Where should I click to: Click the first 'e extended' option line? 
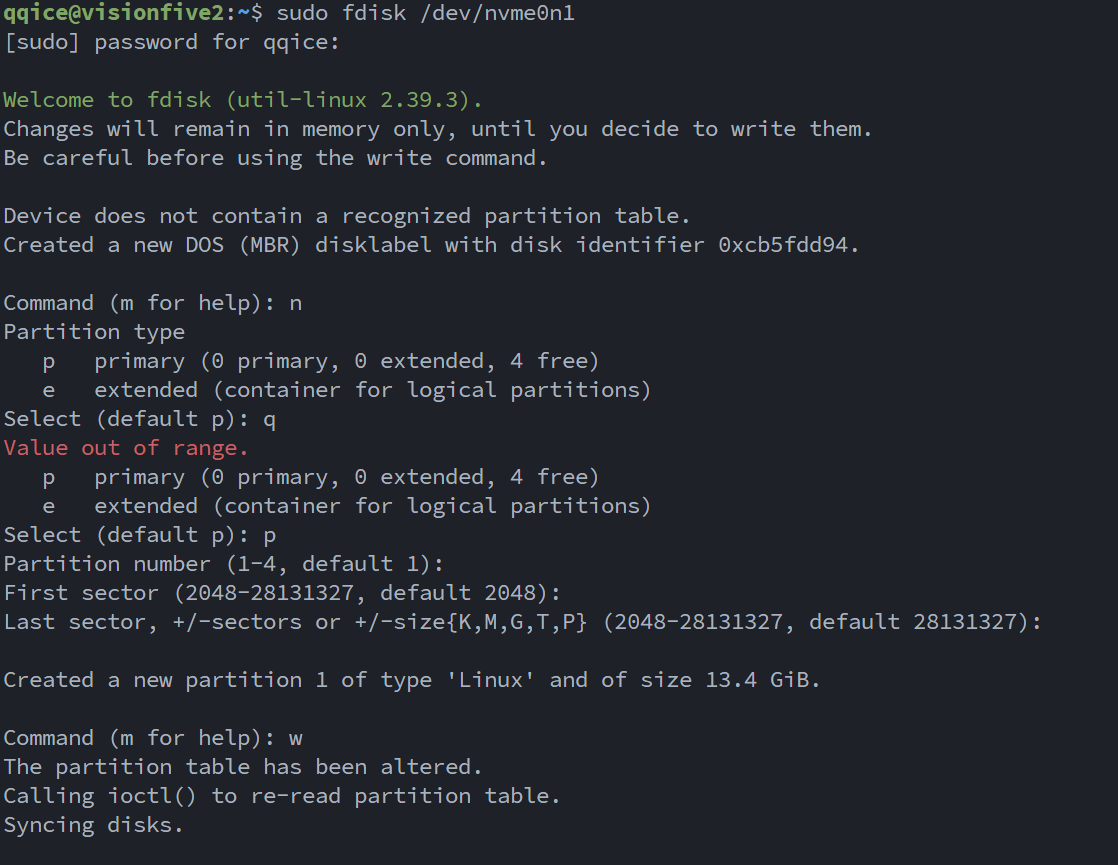point(346,390)
